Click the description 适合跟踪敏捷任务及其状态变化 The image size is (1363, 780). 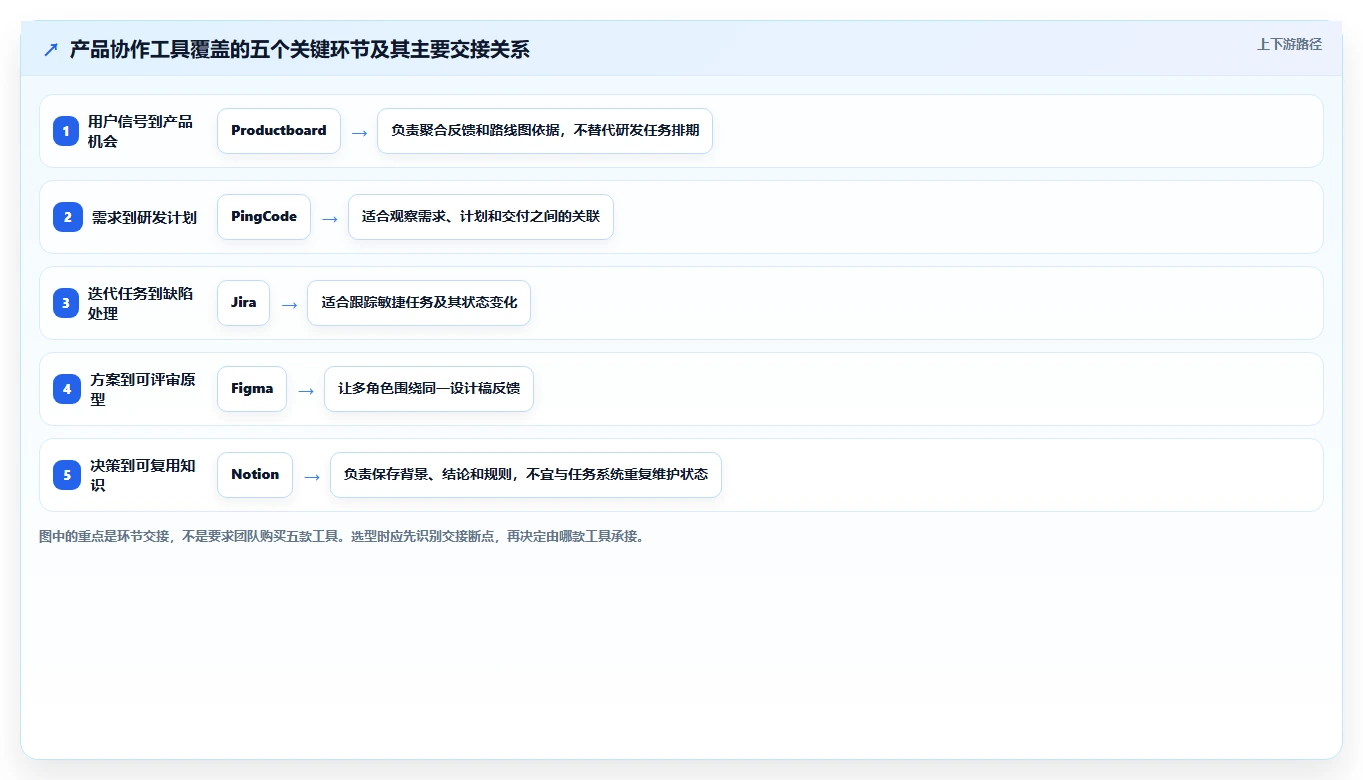(419, 303)
